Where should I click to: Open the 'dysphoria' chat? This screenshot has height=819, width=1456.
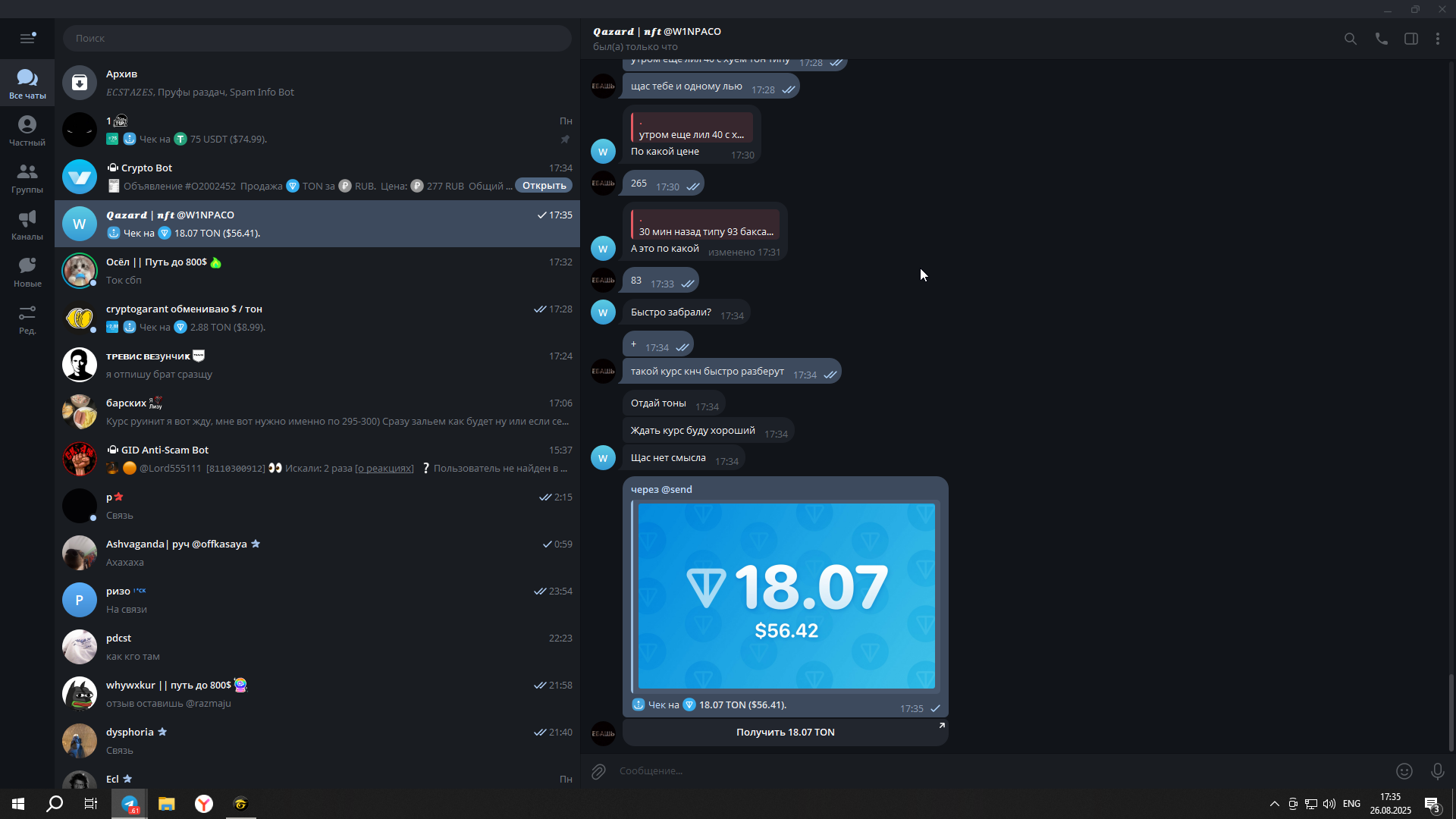317,741
